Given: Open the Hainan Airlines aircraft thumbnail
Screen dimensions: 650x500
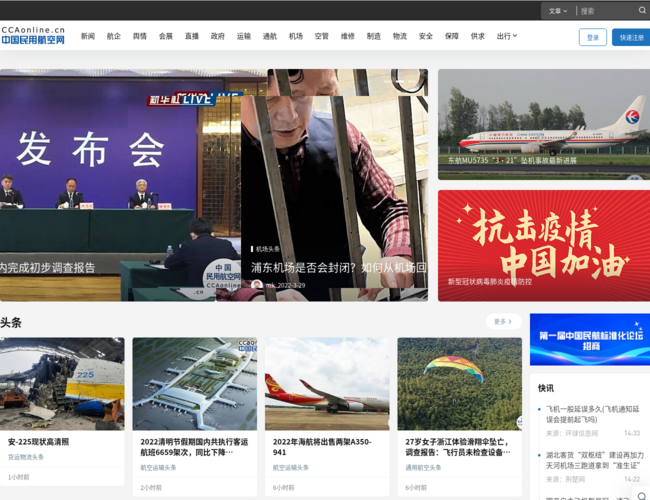Looking at the screenshot, I should click(x=327, y=383).
